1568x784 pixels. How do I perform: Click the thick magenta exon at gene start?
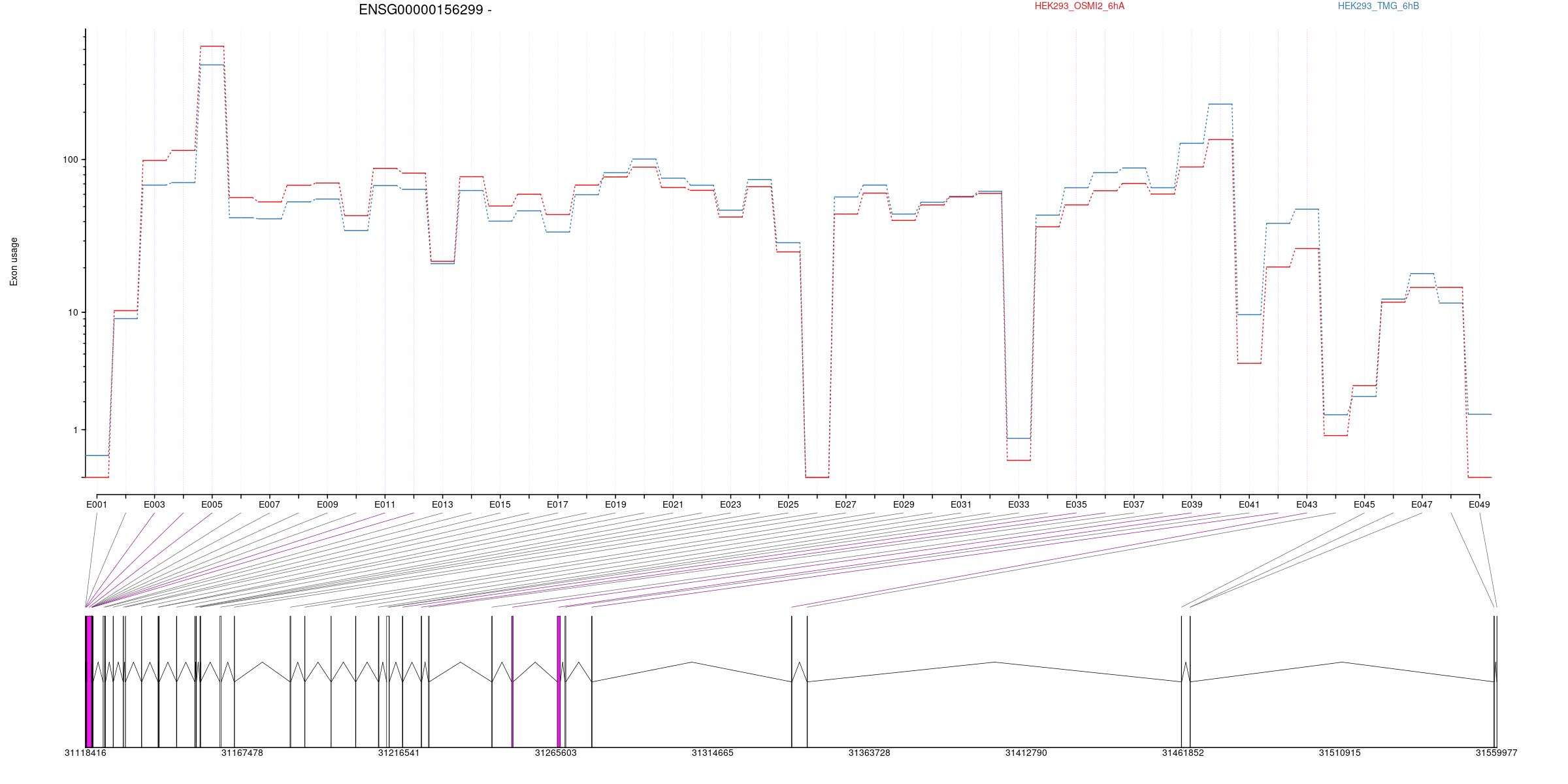coord(90,681)
